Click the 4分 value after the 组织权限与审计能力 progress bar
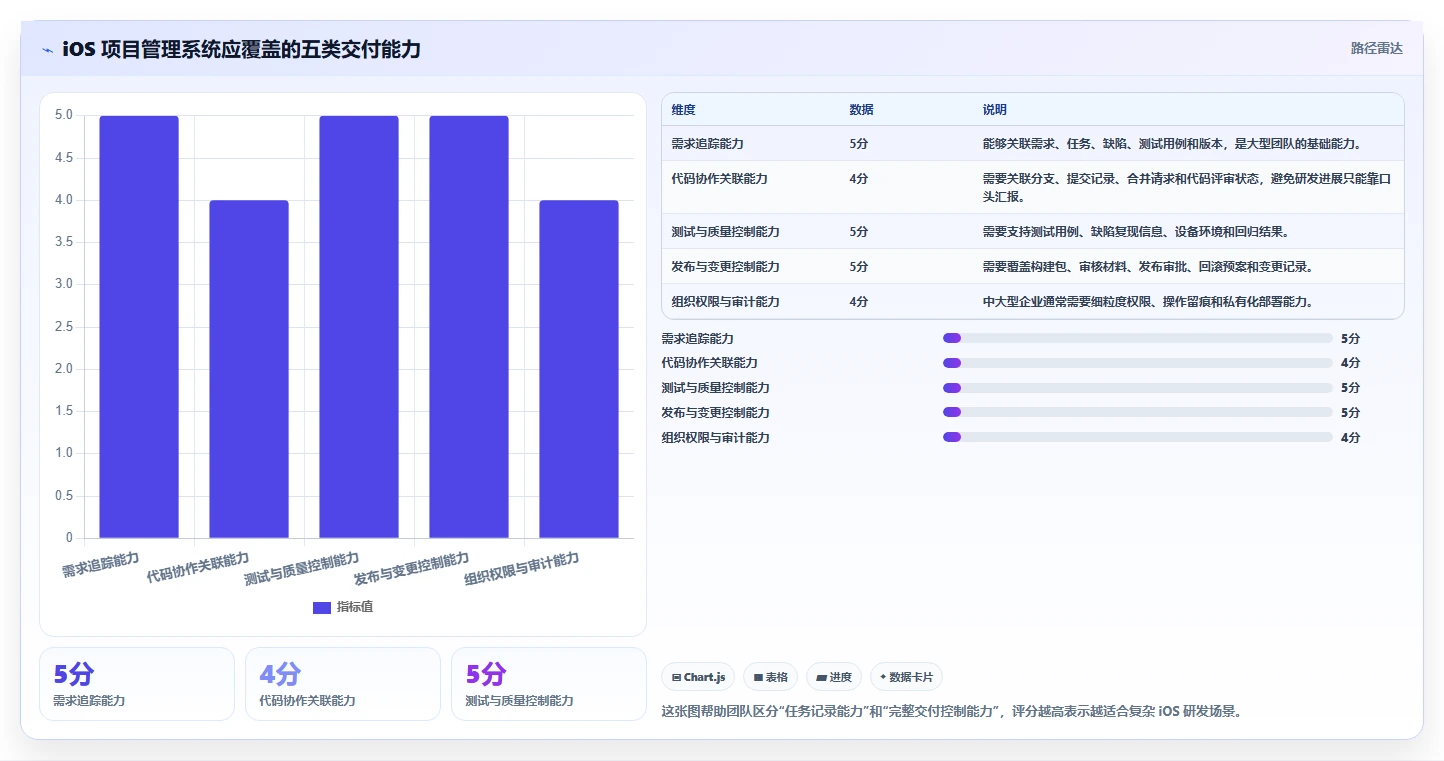Viewport: 1444px width, 761px height. tap(1351, 438)
